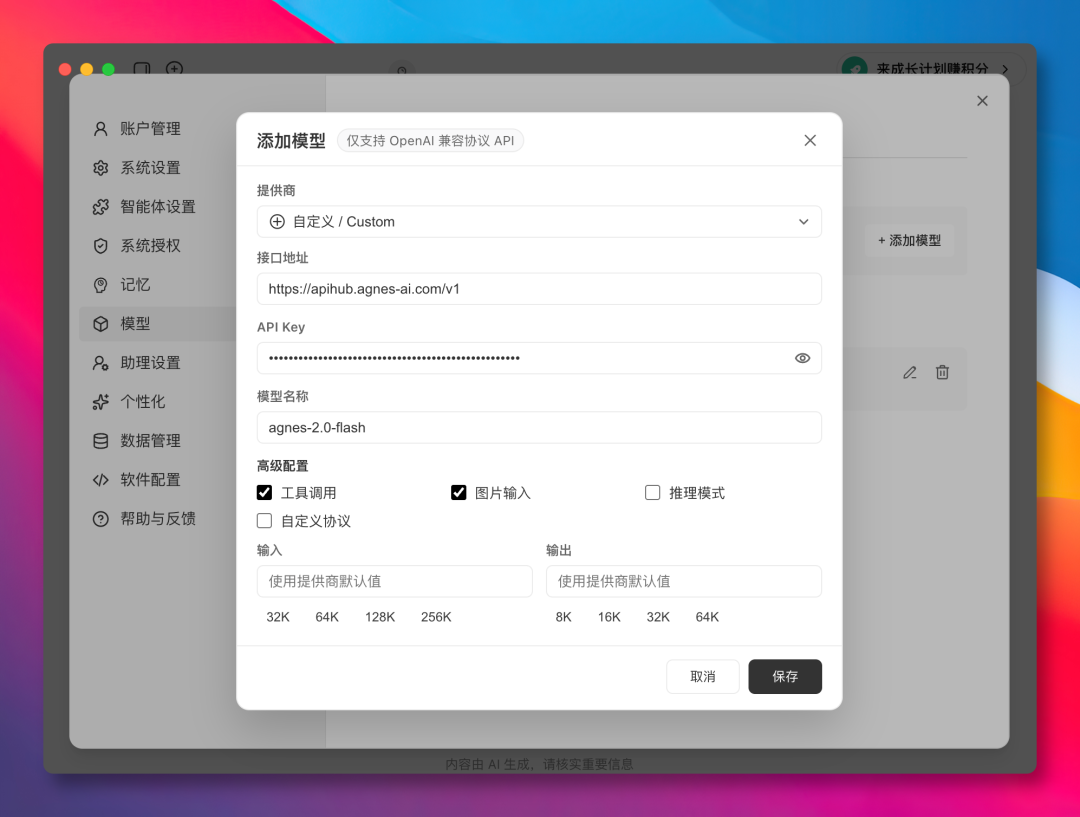Viewport: 1080px width, 817px height.
Task: Click the sidebar toggle icon in title bar
Action: [142, 69]
